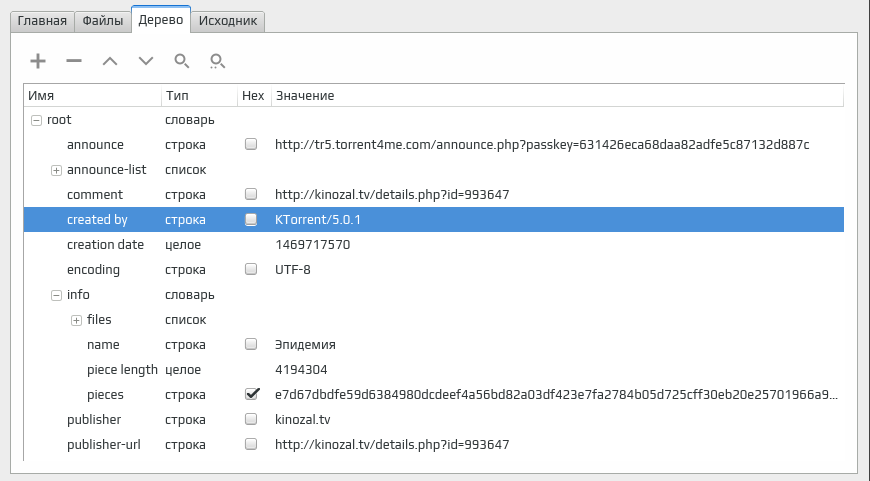Click the Тип column header
Viewport: 870px width, 481px height.
click(199, 95)
